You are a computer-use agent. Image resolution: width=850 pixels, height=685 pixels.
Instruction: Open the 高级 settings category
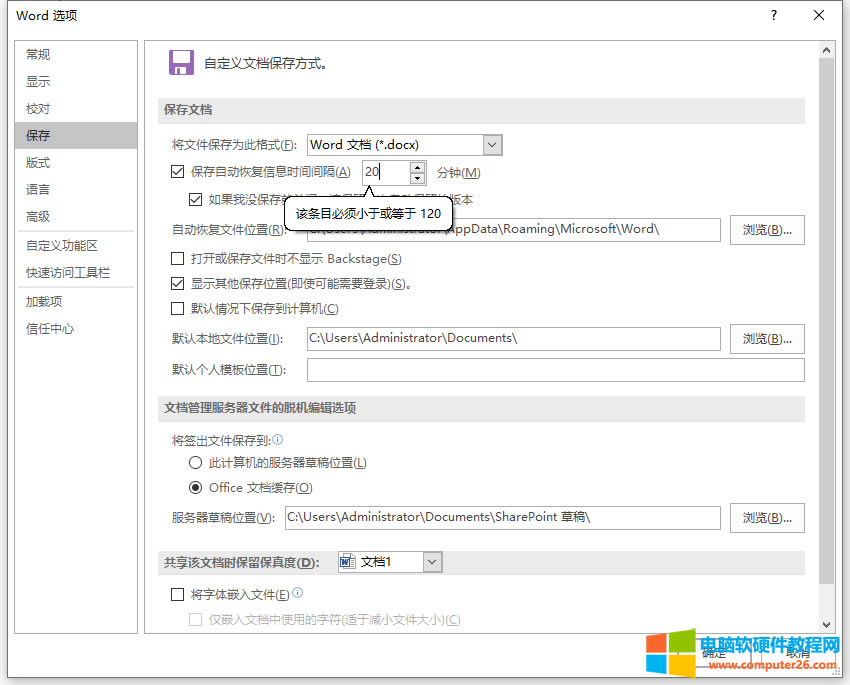[x=38, y=216]
